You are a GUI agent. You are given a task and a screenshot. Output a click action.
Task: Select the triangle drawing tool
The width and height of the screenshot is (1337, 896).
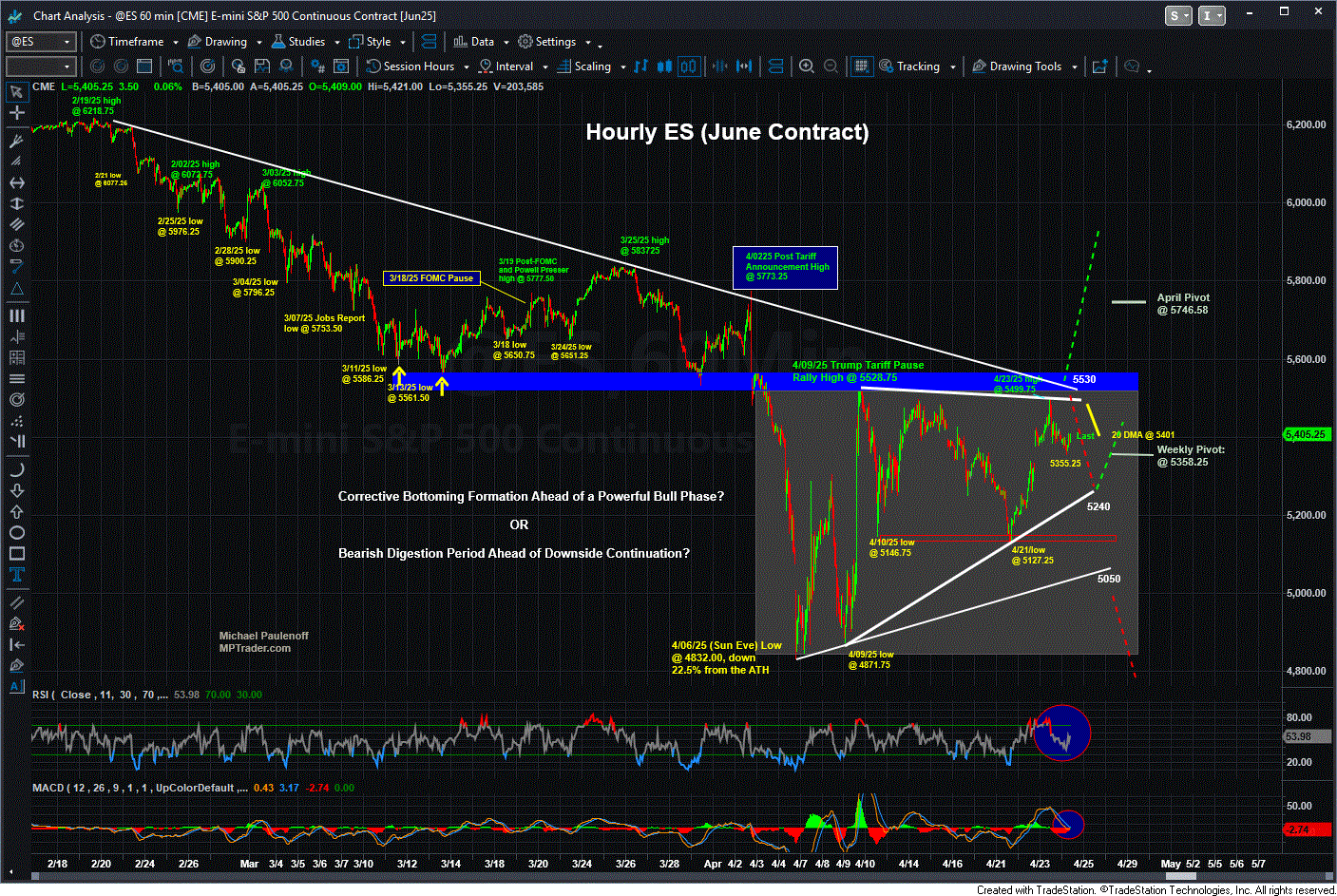(x=16, y=289)
